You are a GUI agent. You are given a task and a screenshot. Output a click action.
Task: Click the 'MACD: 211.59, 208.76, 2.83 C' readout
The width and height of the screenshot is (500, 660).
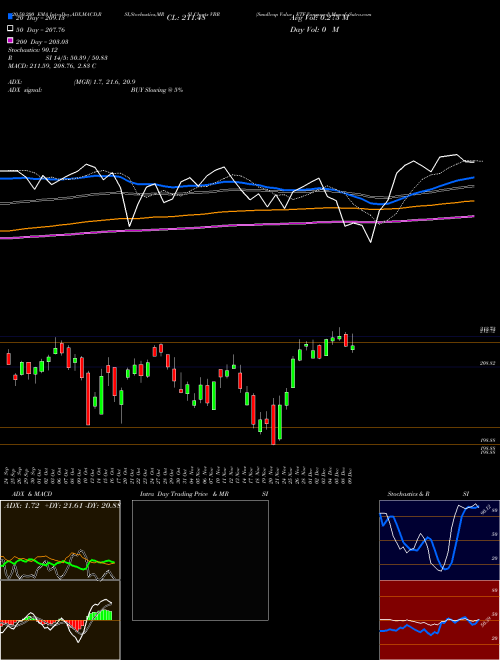tap(52, 66)
